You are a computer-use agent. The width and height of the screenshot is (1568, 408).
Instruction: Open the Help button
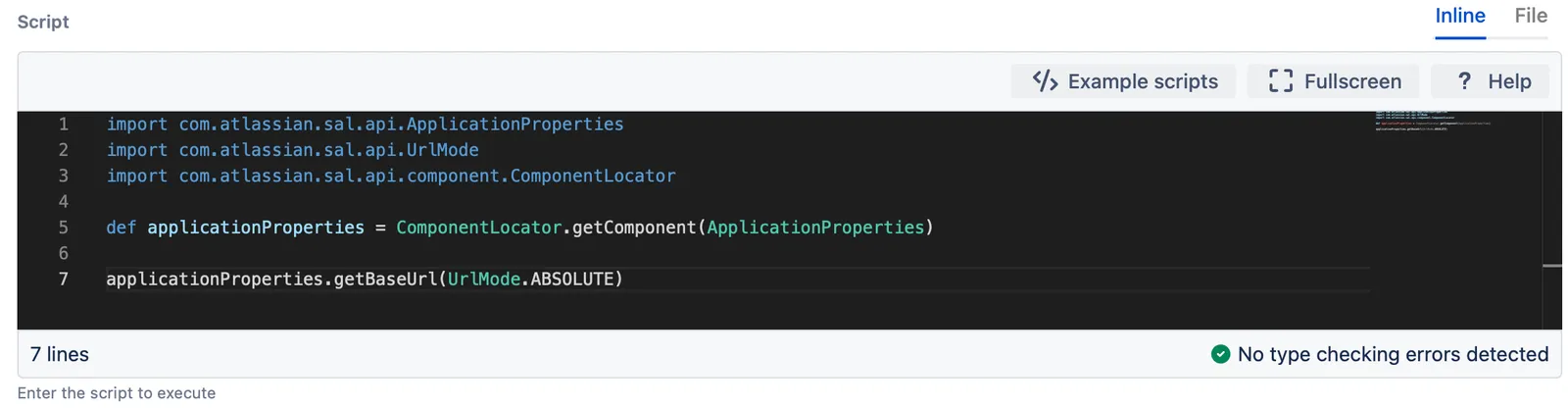point(1490,81)
